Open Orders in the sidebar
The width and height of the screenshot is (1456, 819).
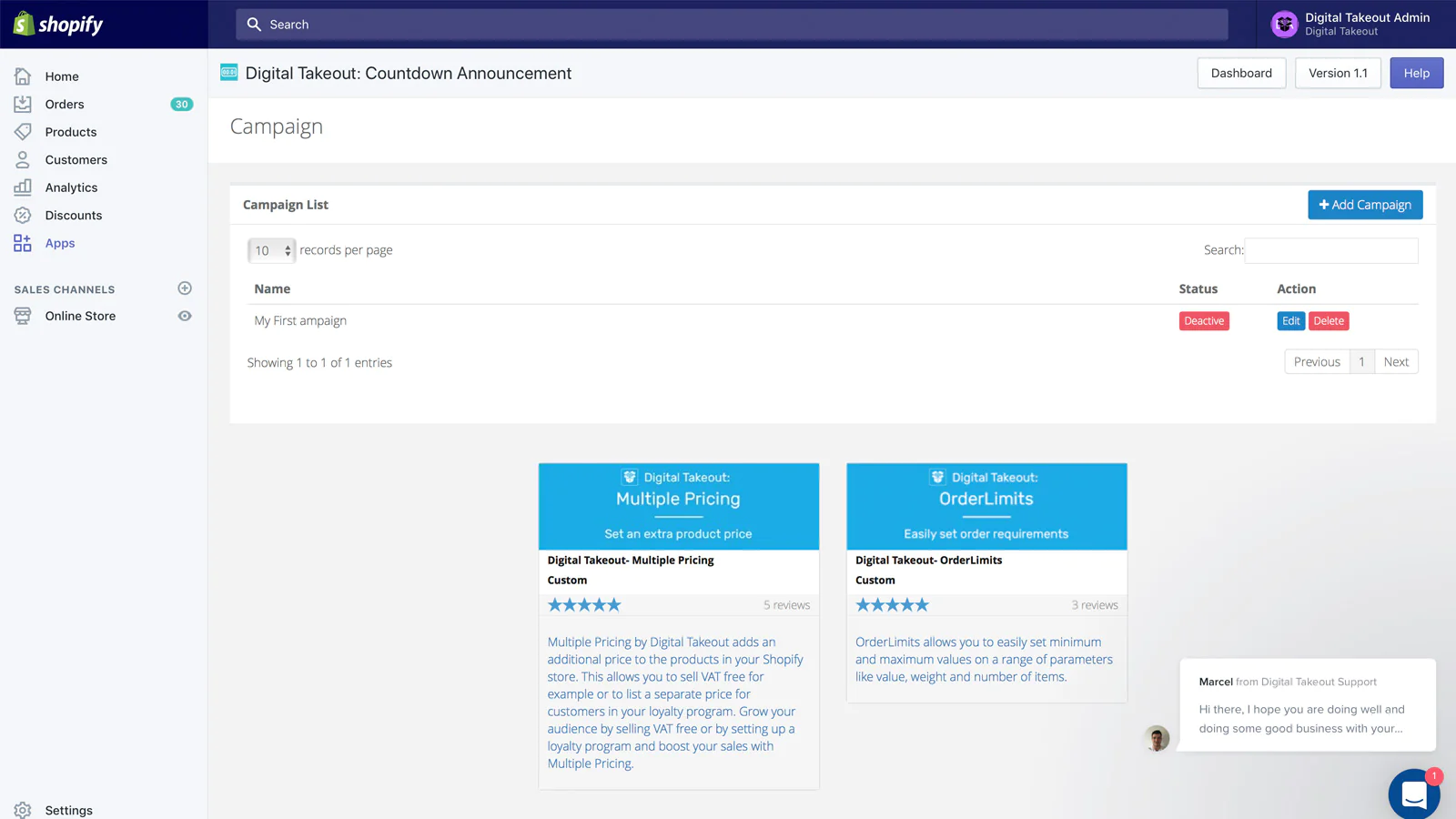point(65,104)
